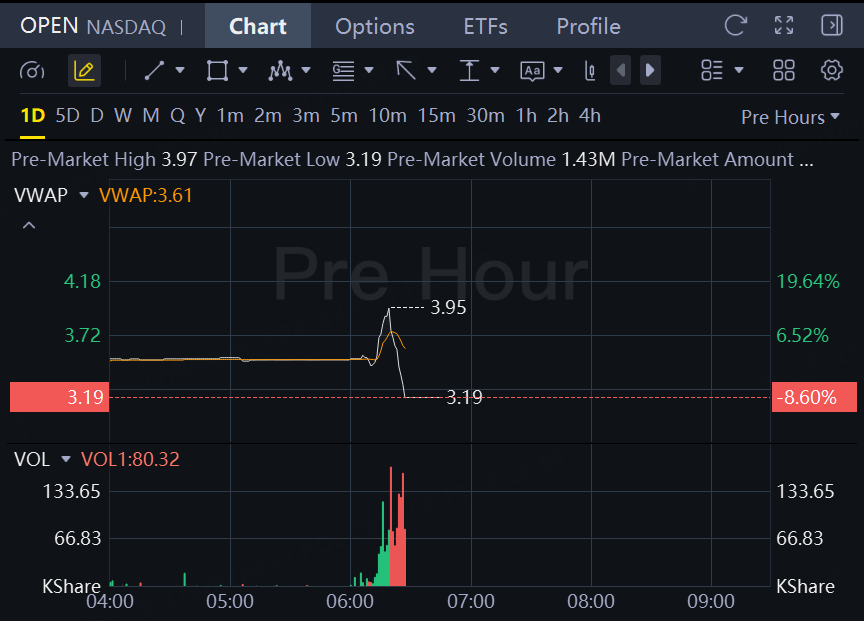Open the Fibonacci tool dropdown arrow

click(x=369, y=71)
